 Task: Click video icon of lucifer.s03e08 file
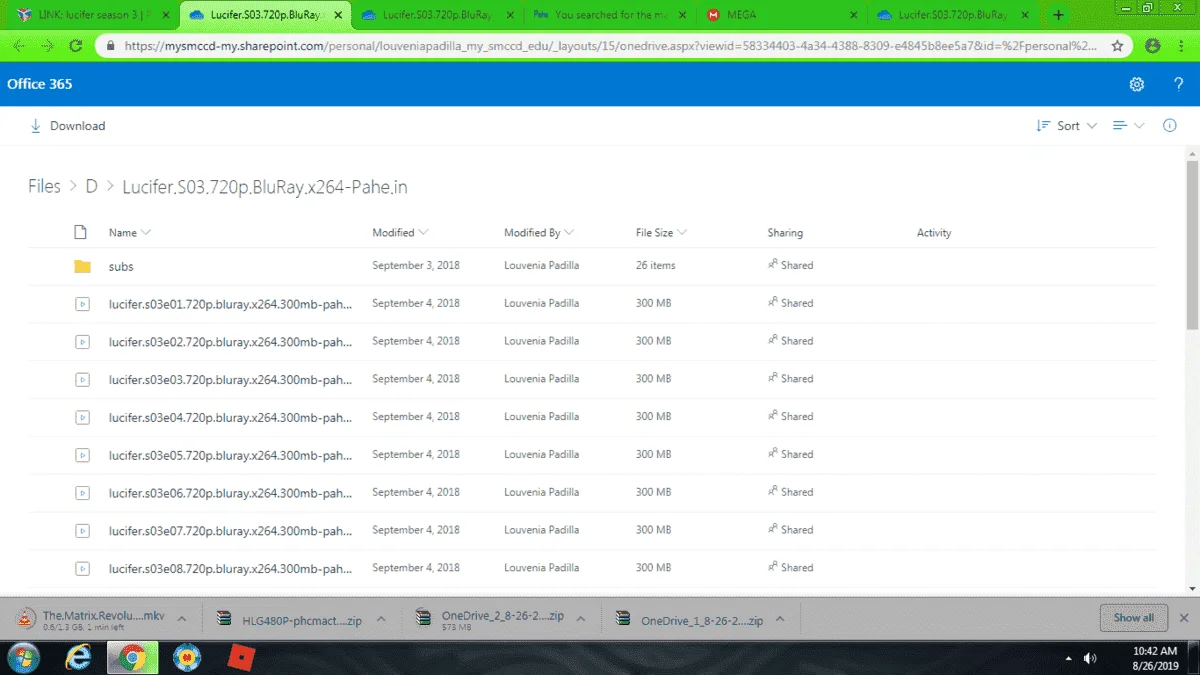point(82,568)
